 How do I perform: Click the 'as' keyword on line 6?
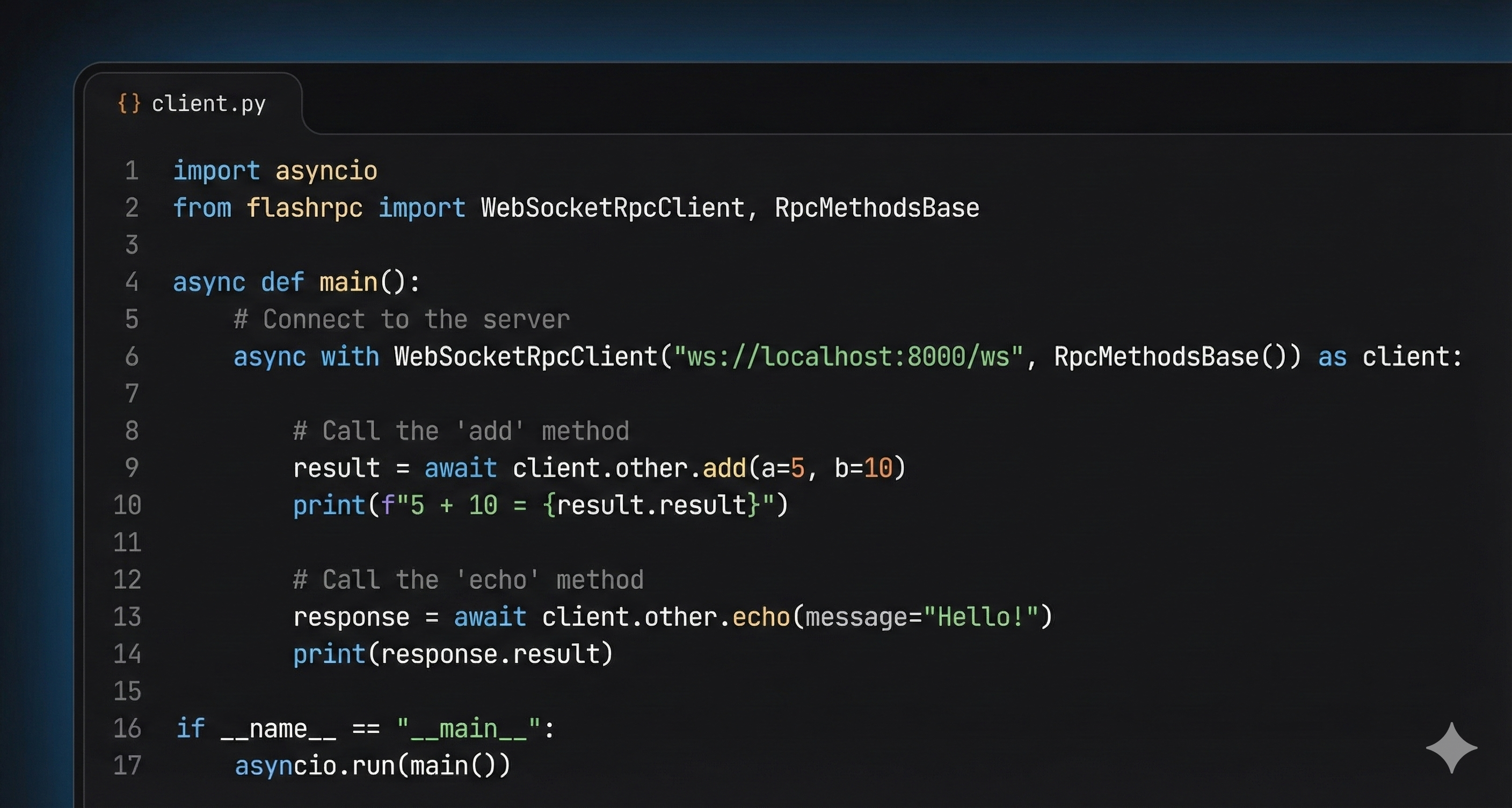1332,356
